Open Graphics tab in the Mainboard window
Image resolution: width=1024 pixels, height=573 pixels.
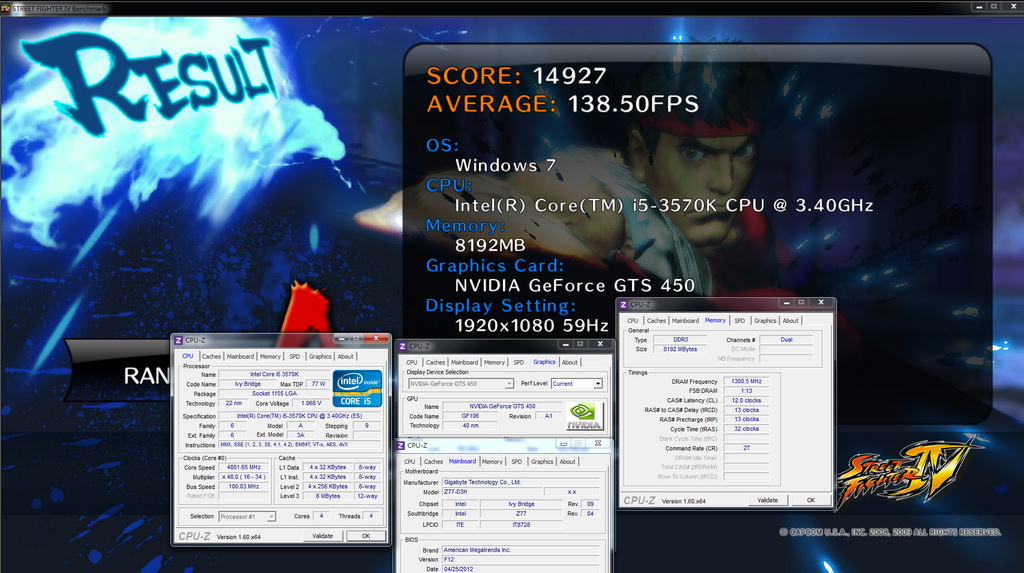pos(542,462)
